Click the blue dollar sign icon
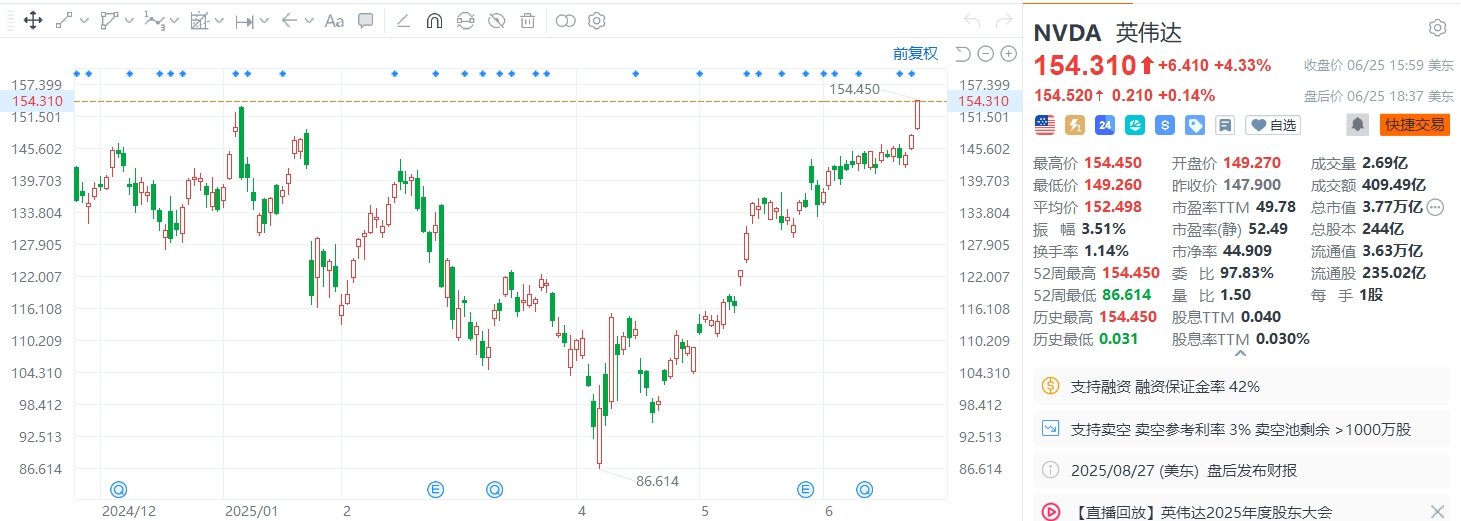1461x521 pixels. coord(1165,125)
